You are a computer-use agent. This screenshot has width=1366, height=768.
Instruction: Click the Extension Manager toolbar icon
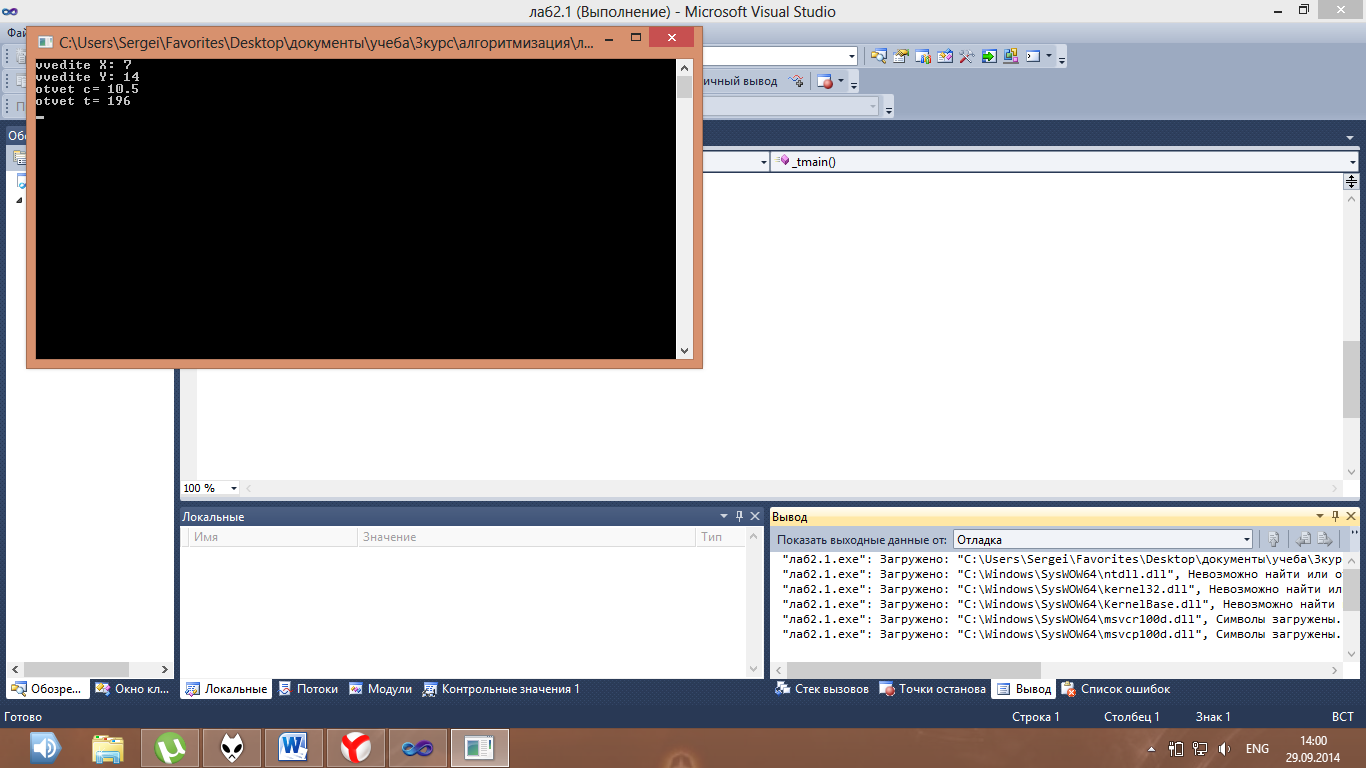1011,56
